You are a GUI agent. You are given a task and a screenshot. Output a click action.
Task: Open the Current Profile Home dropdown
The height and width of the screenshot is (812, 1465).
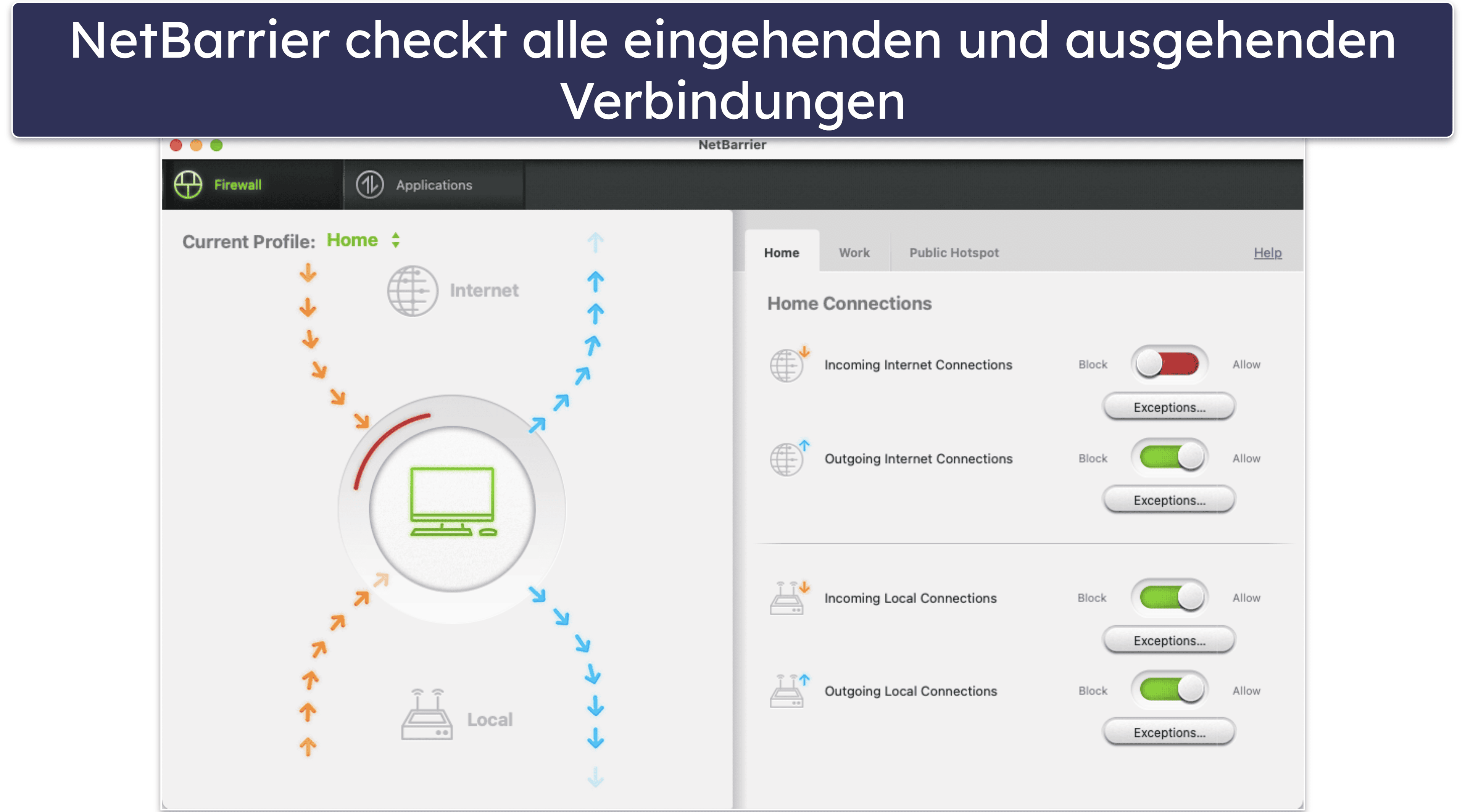[x=364, y=240]
